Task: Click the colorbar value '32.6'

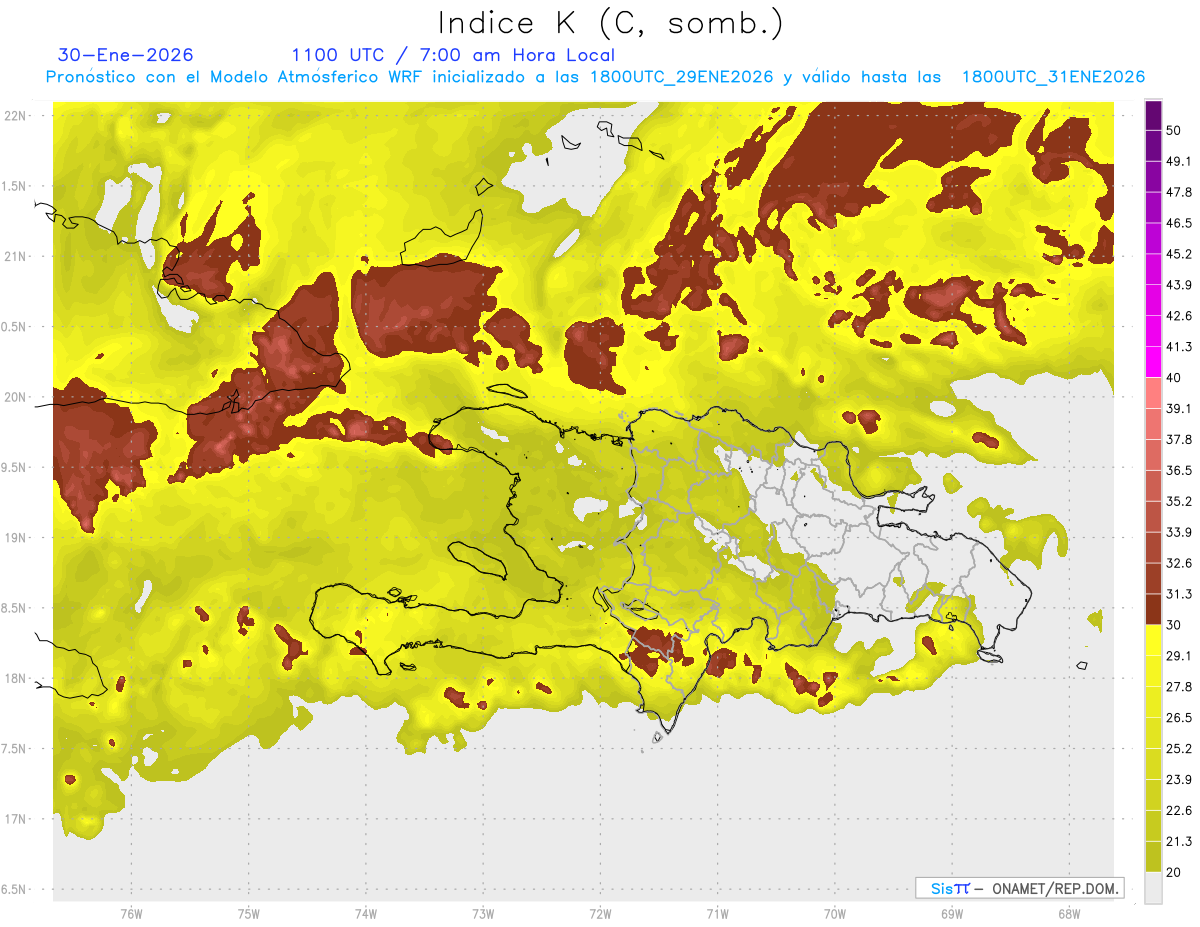Action: click(1178, 564)
